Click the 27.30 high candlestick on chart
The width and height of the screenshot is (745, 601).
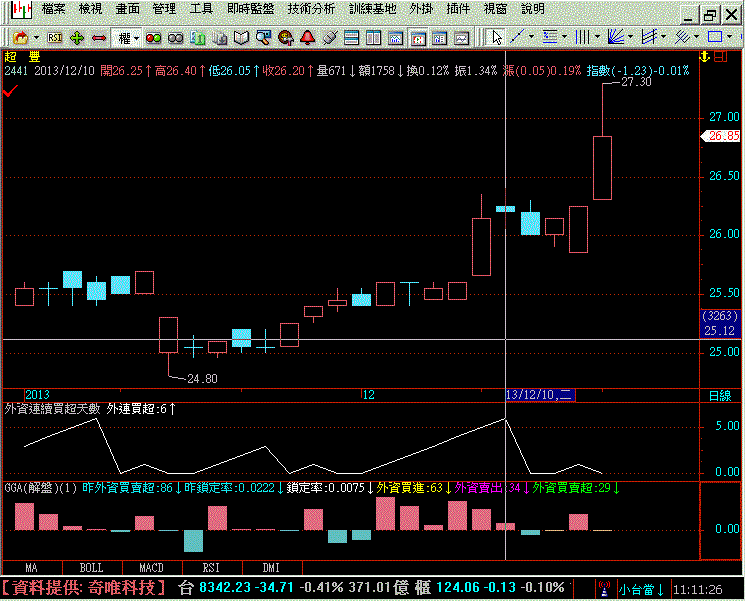(603, 167)
